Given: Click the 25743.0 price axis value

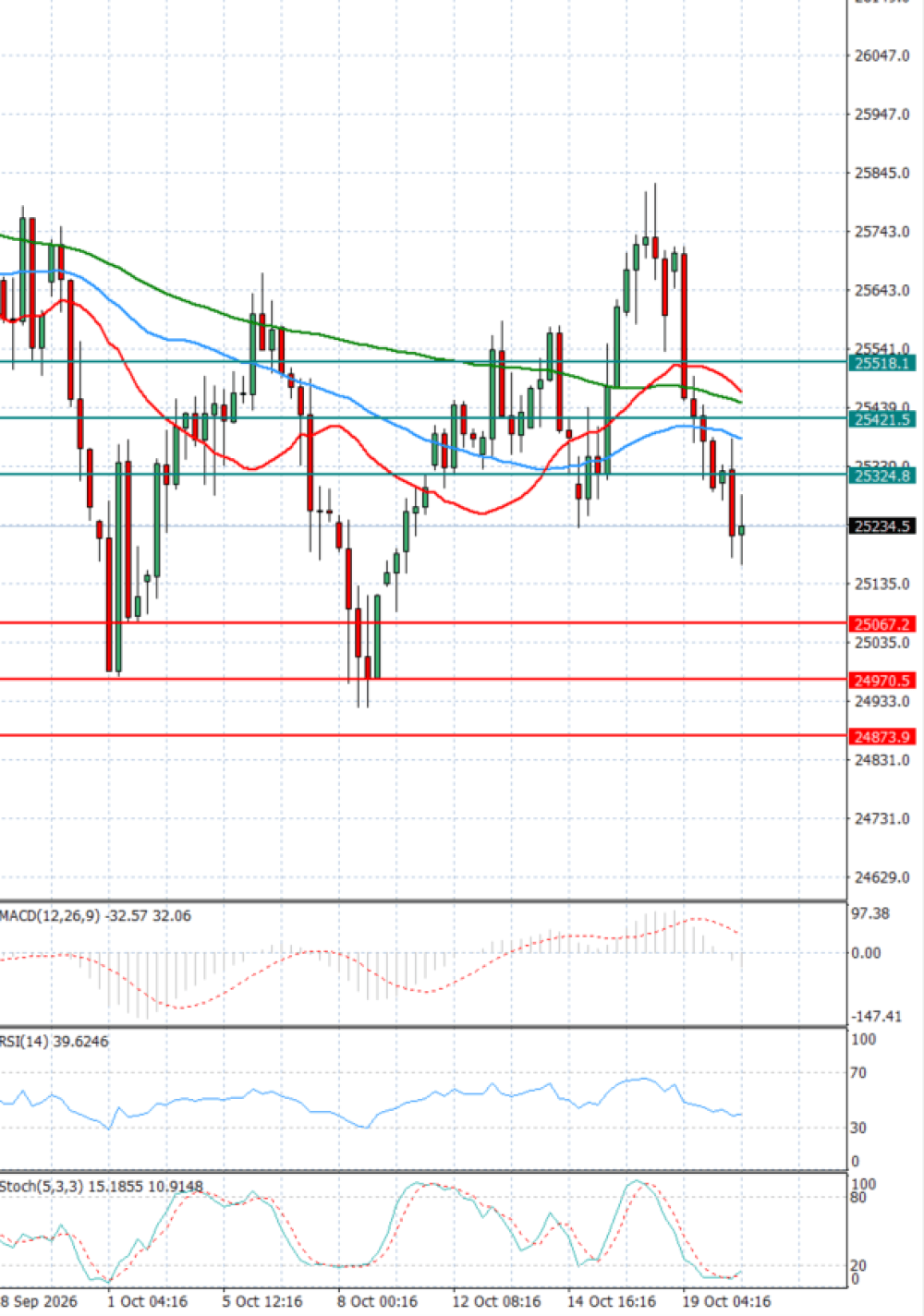Looking at the screenshot, I should coord(882,232).
